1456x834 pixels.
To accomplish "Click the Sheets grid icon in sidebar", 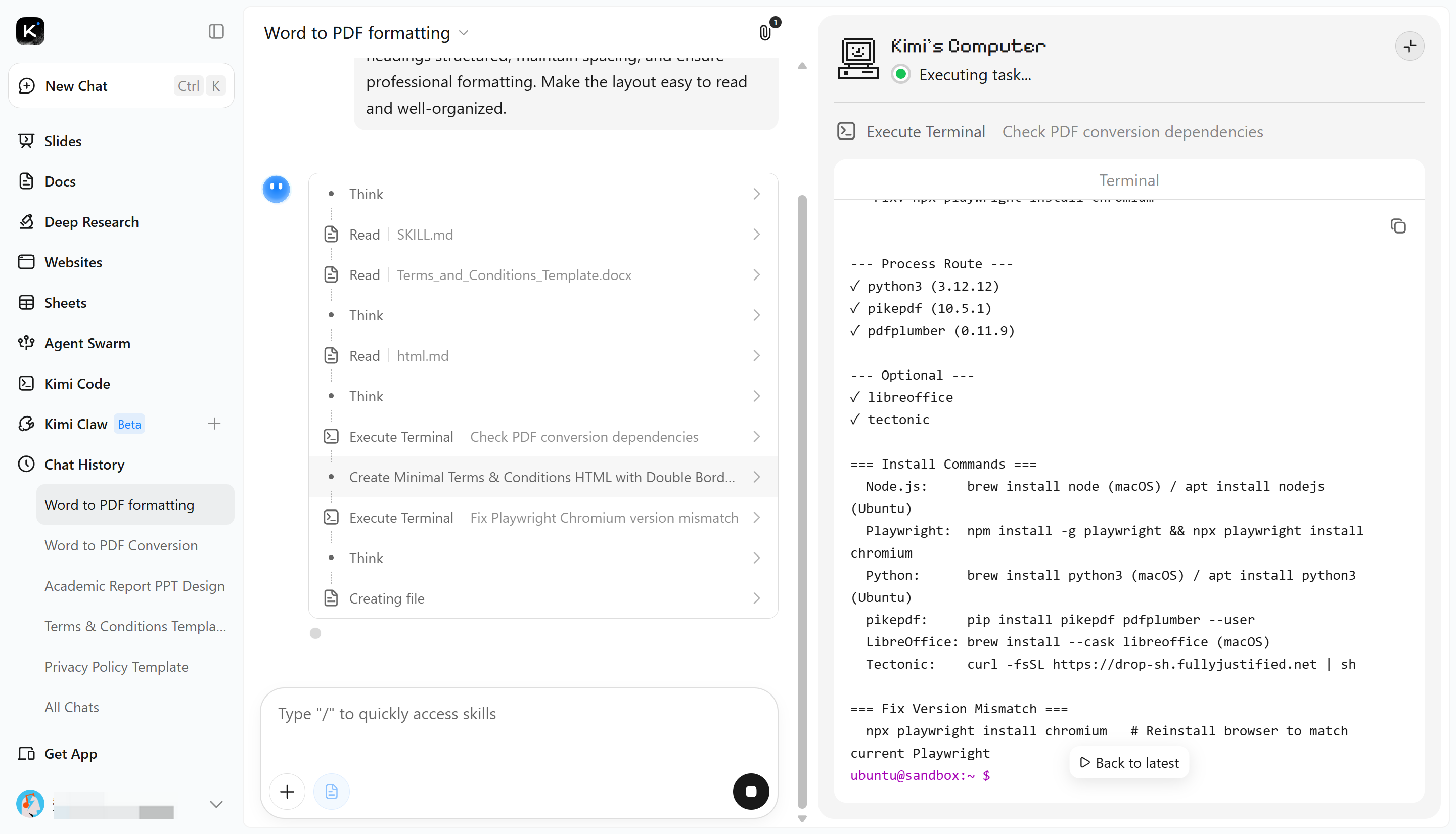I will 26,302.
